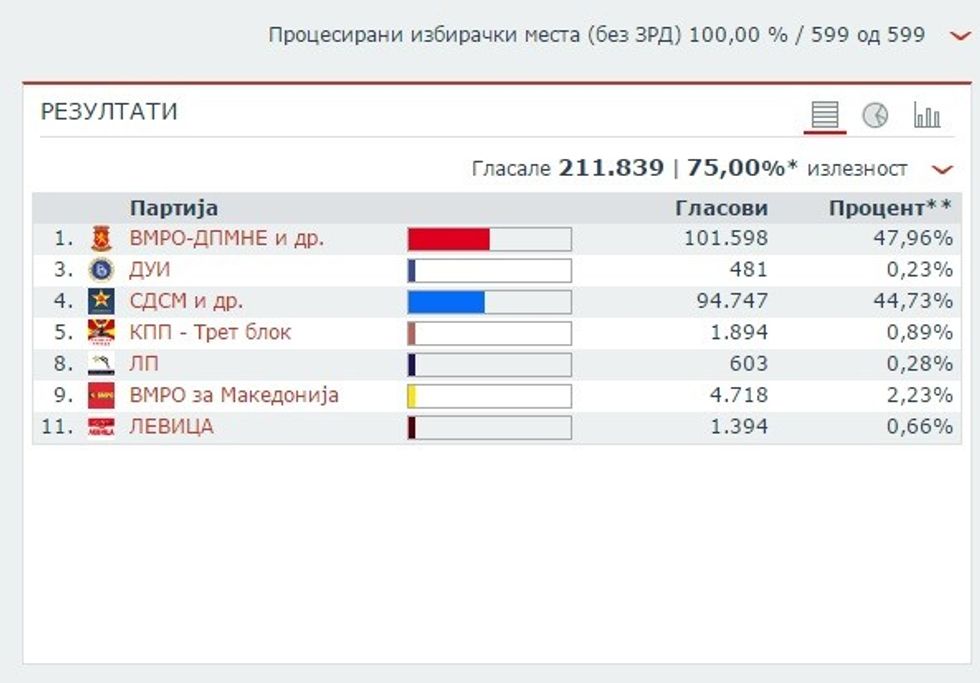Open СДСМ и др. party link

tap(187, 301)
